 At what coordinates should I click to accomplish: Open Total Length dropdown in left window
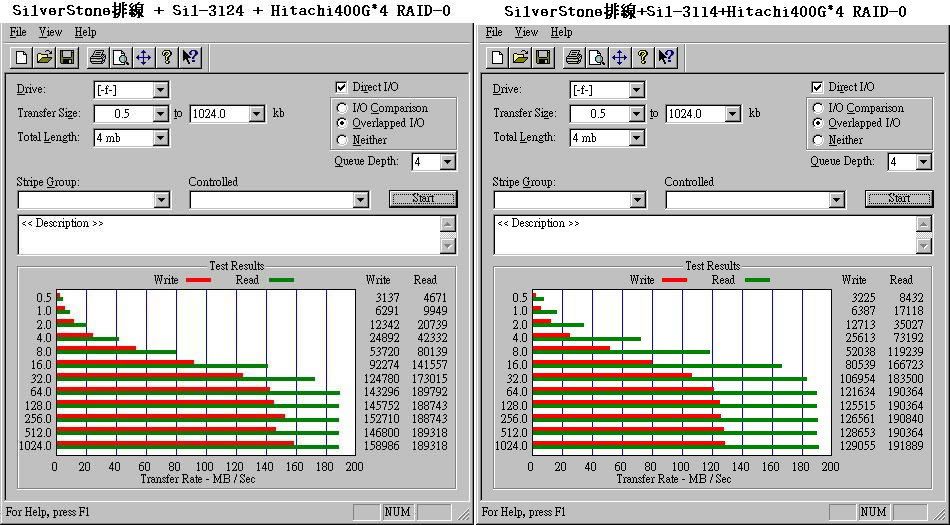[x=161, y=138]
